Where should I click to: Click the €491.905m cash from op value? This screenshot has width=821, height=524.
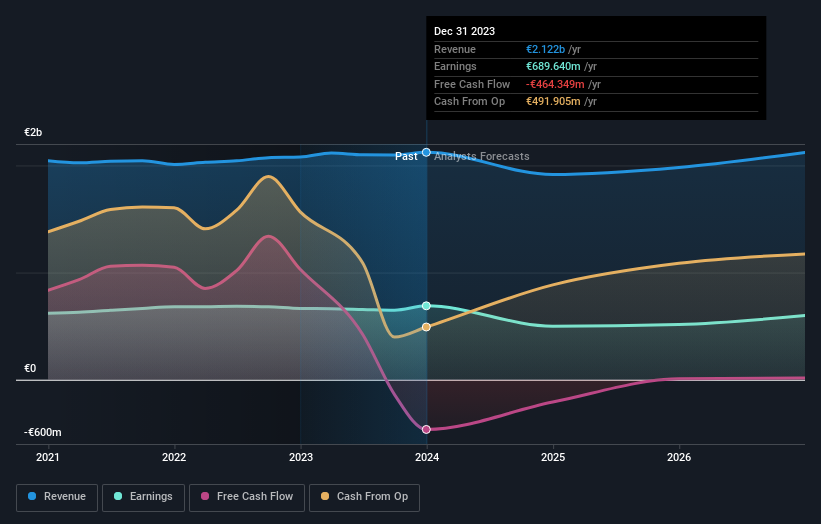click(553, 102)
